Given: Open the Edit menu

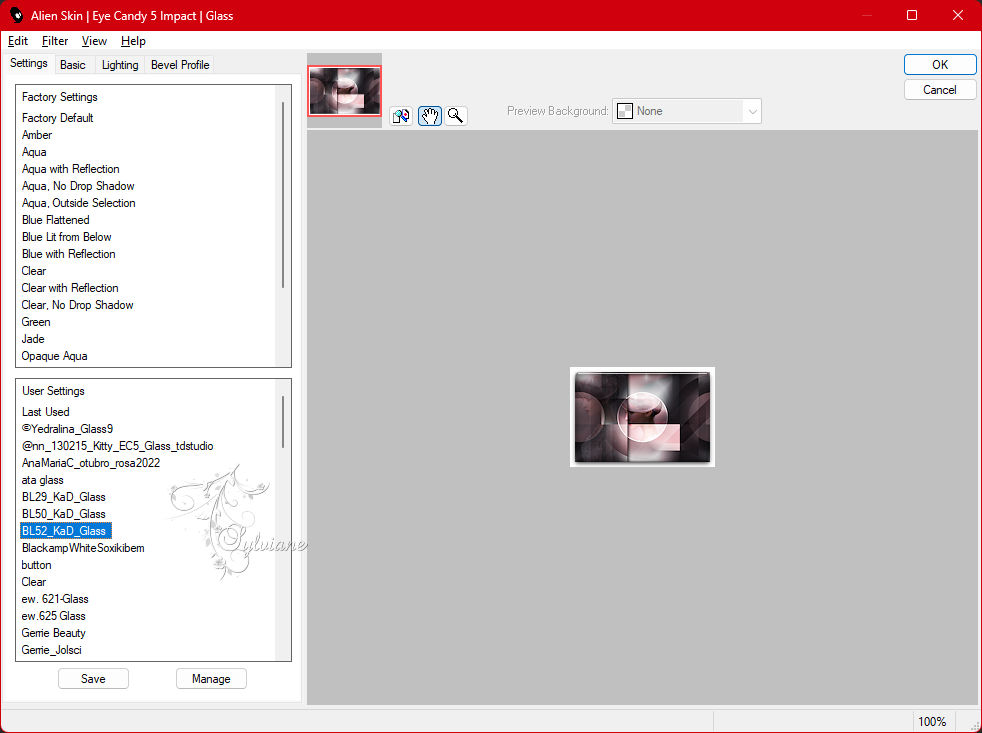Looking at the screenshot, I should [x=18, y=41].
